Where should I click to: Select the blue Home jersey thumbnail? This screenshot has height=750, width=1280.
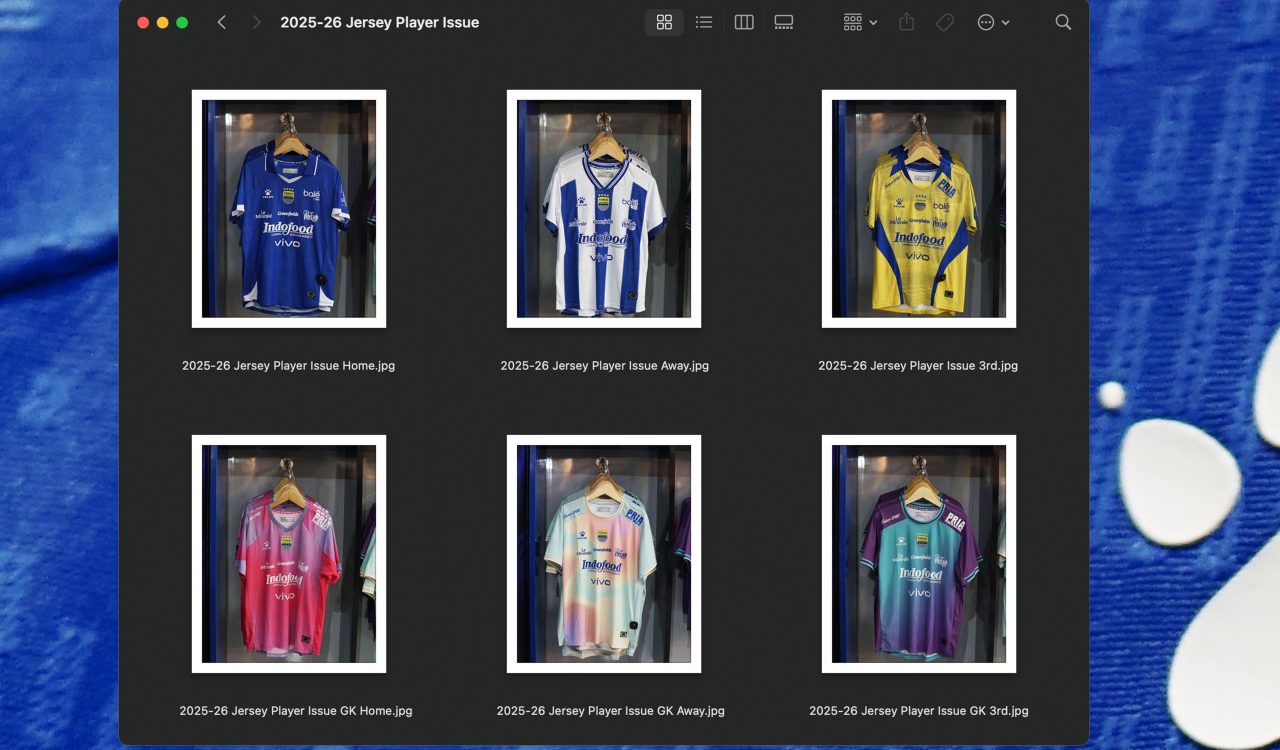tap(289, 209)
